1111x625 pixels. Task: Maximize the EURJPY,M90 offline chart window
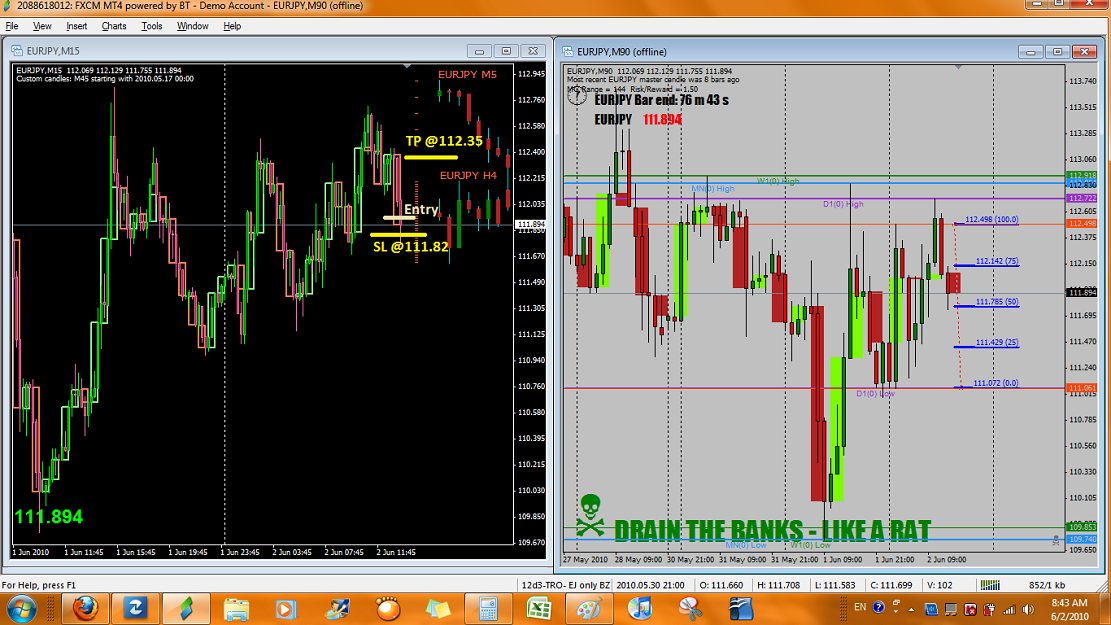pos(1057,52)
